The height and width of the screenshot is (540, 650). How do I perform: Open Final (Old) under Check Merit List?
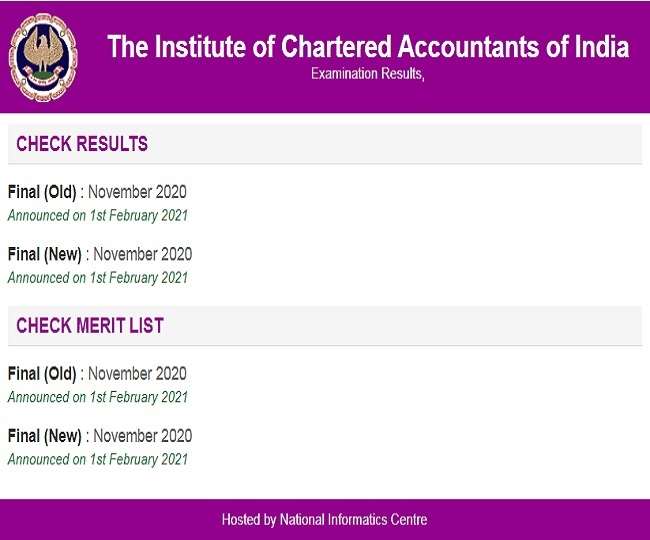[41, 374]
